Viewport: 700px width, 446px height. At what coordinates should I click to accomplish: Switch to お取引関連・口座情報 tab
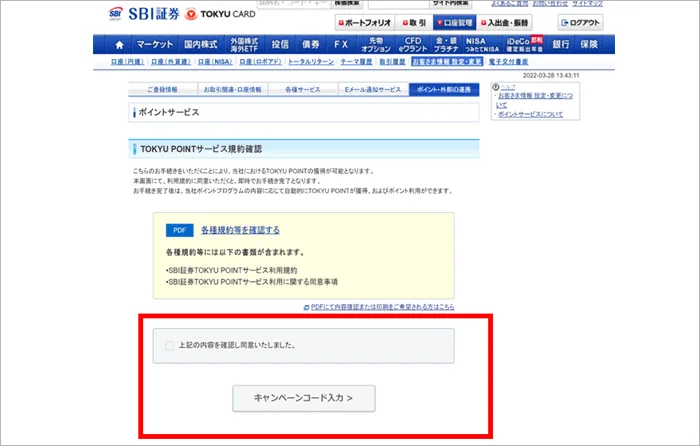pyautogui.click(x=233, y=89)
